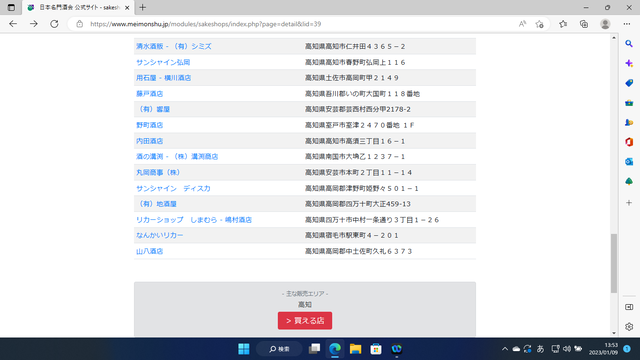640x360 pixels.
Task: Open the Edge Settings and more menu
Action: [x=627, y=24]
